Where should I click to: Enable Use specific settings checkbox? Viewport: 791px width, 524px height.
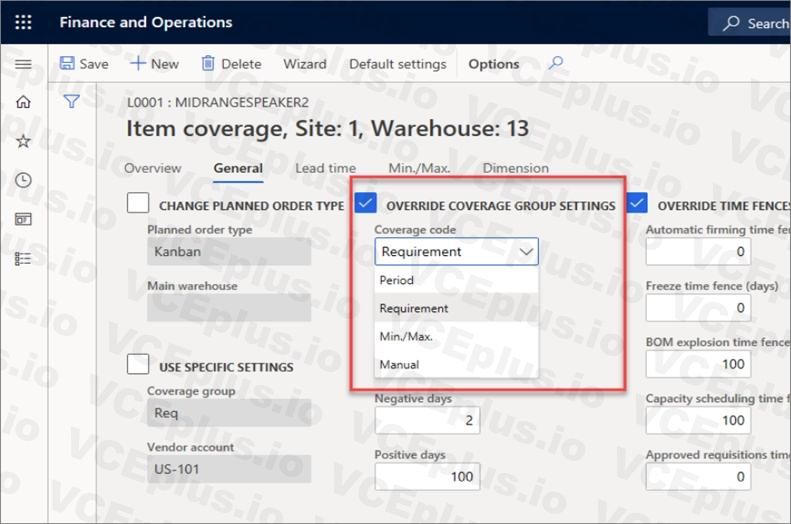pyautogui.click(x=138, y=364)
